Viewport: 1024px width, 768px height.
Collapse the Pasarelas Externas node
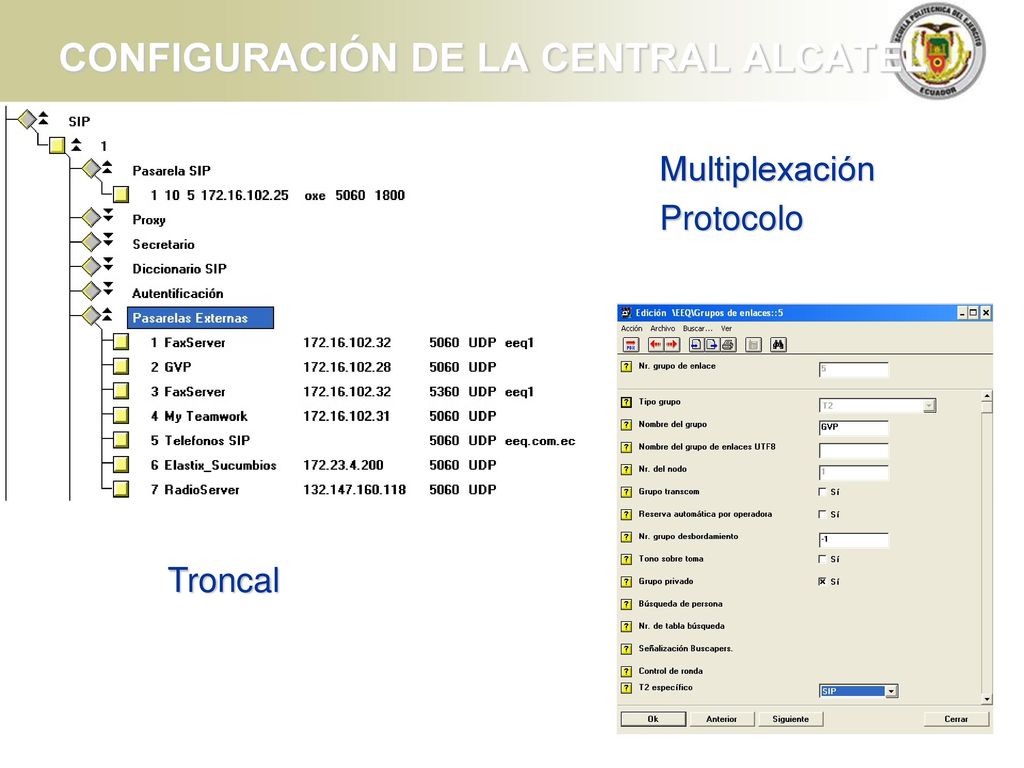point(107,315)
